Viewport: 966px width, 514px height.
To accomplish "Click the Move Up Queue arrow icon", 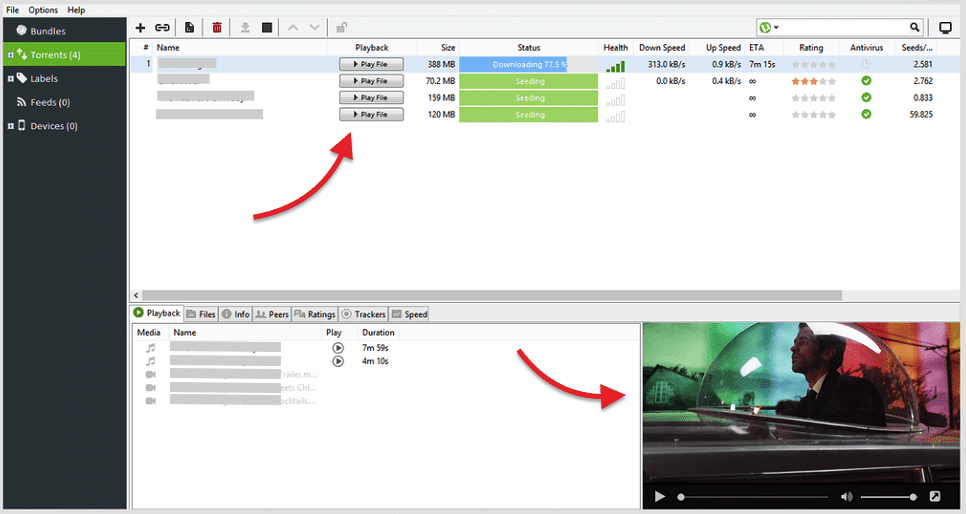I will (293, 28).
